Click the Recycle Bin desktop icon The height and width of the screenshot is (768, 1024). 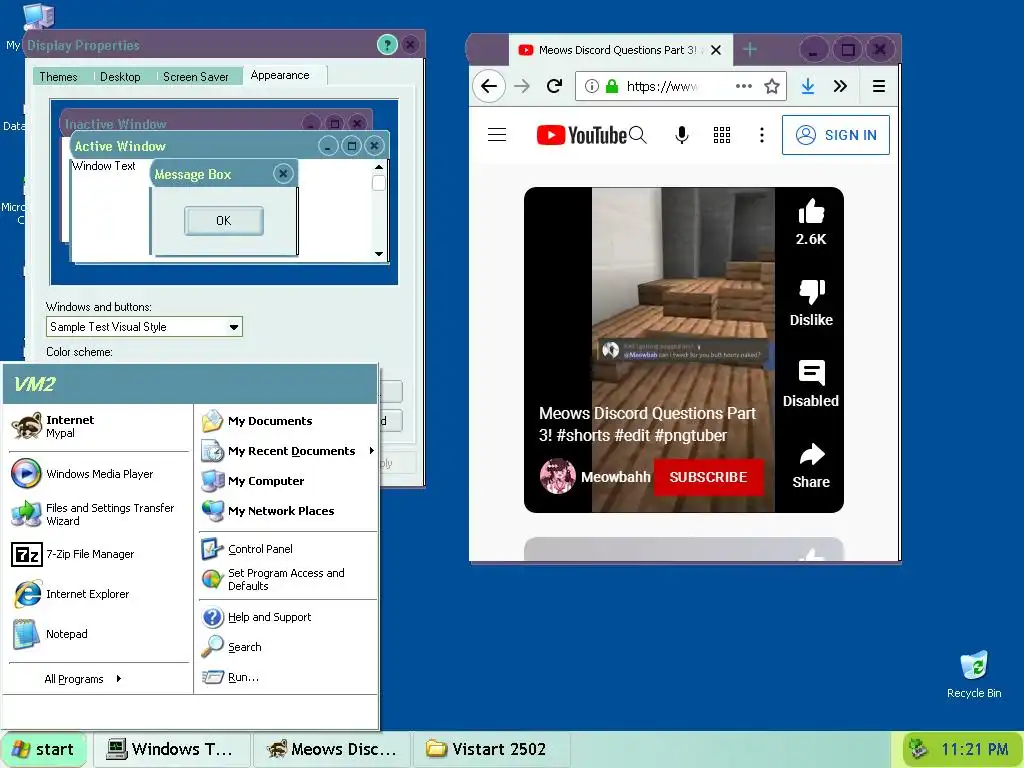pos(974,675)
